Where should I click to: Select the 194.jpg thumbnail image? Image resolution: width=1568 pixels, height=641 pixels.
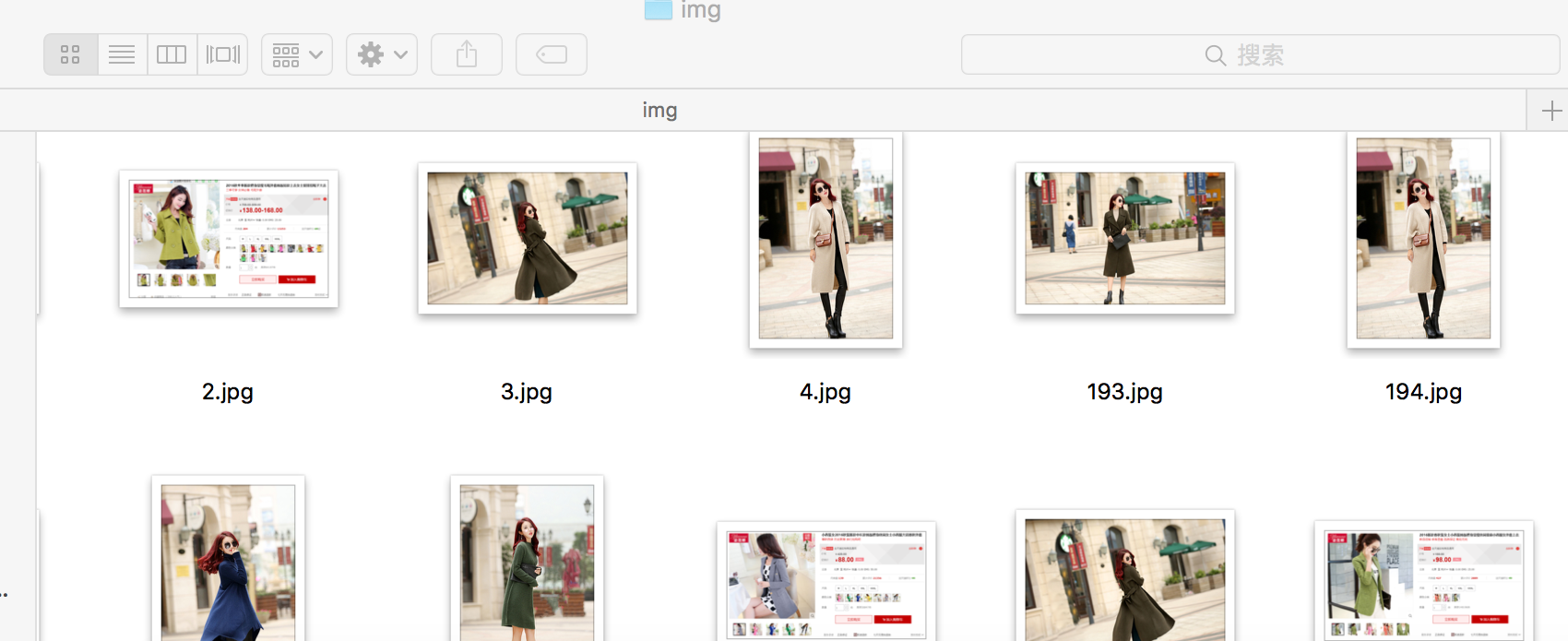coord(1423,239)
